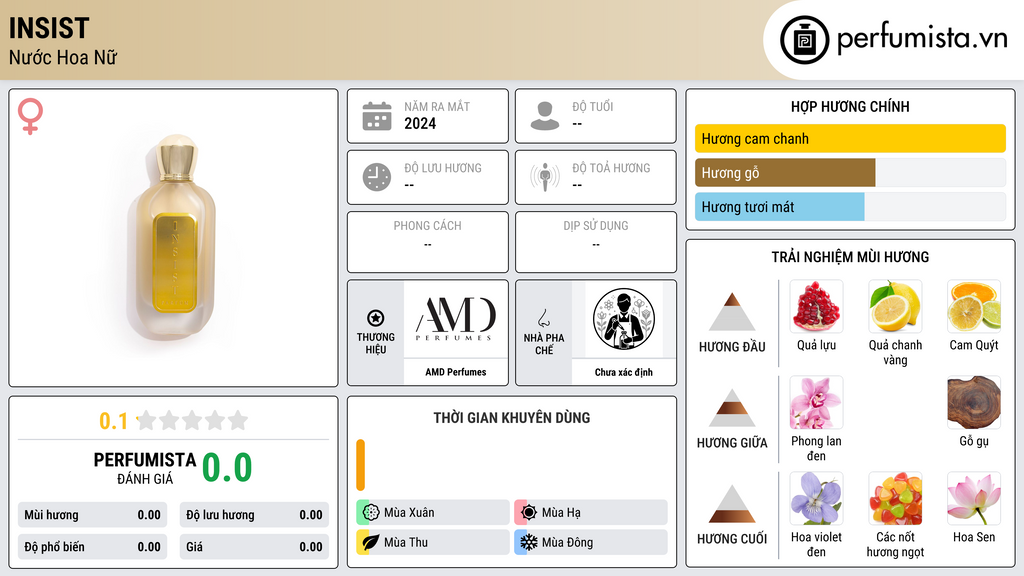
Task: Click the orange 0.1 rating value
Action: [x=114, y=421]
